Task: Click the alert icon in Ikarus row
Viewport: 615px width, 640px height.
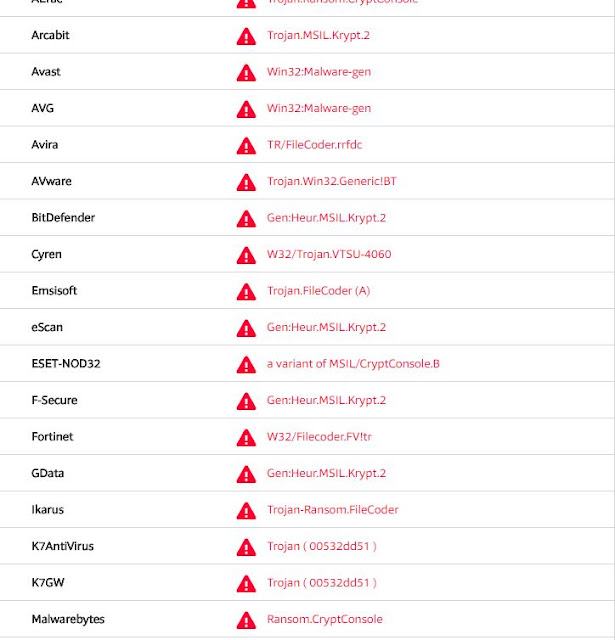Action: [x=246, y=511]
